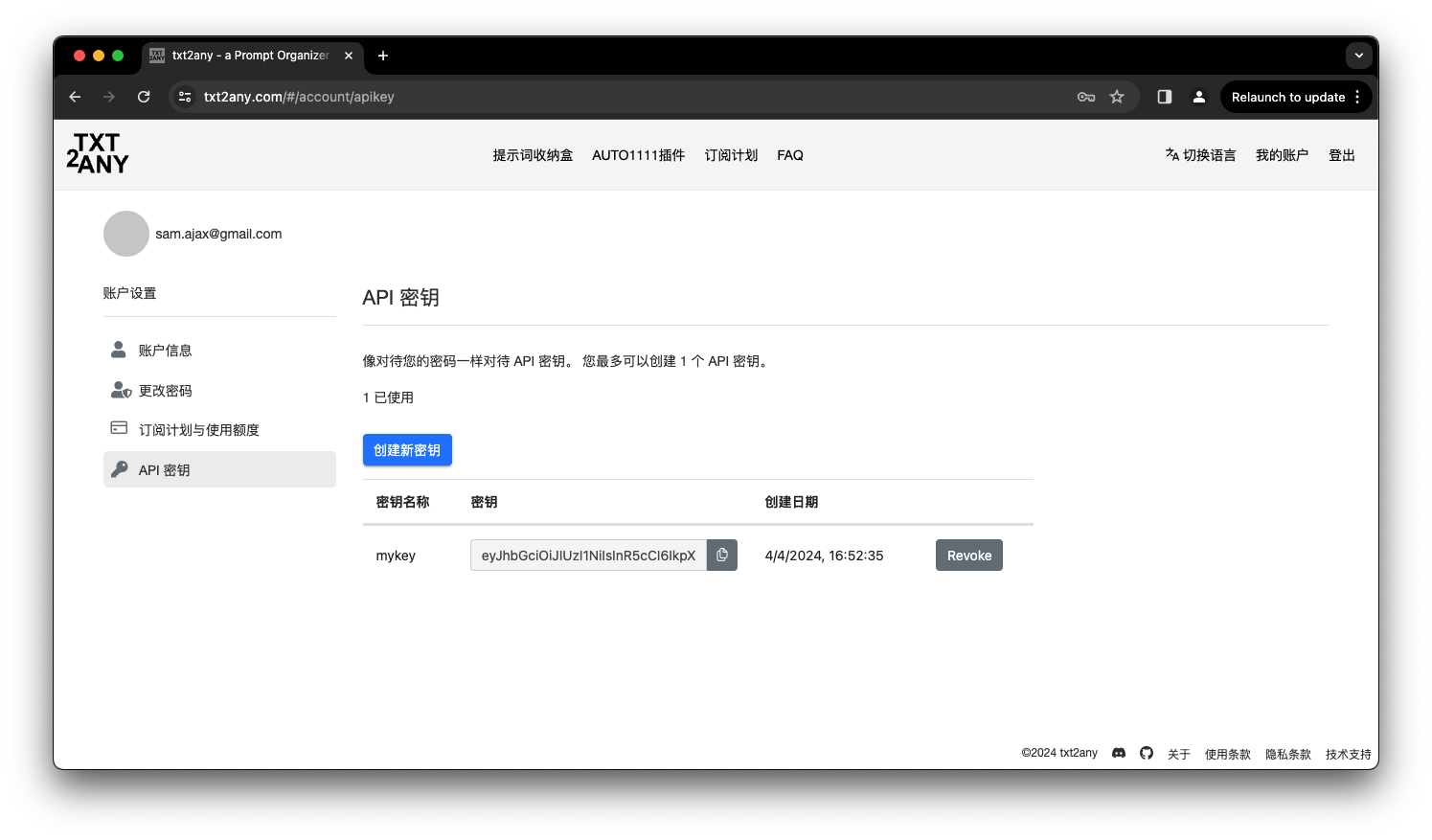Open a new browser tab

[x=383, y=56]
